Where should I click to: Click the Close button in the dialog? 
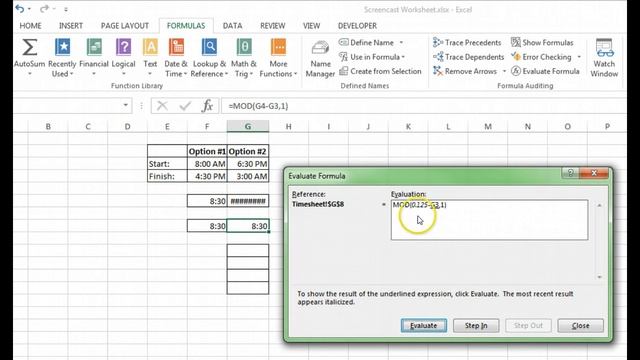580,325
